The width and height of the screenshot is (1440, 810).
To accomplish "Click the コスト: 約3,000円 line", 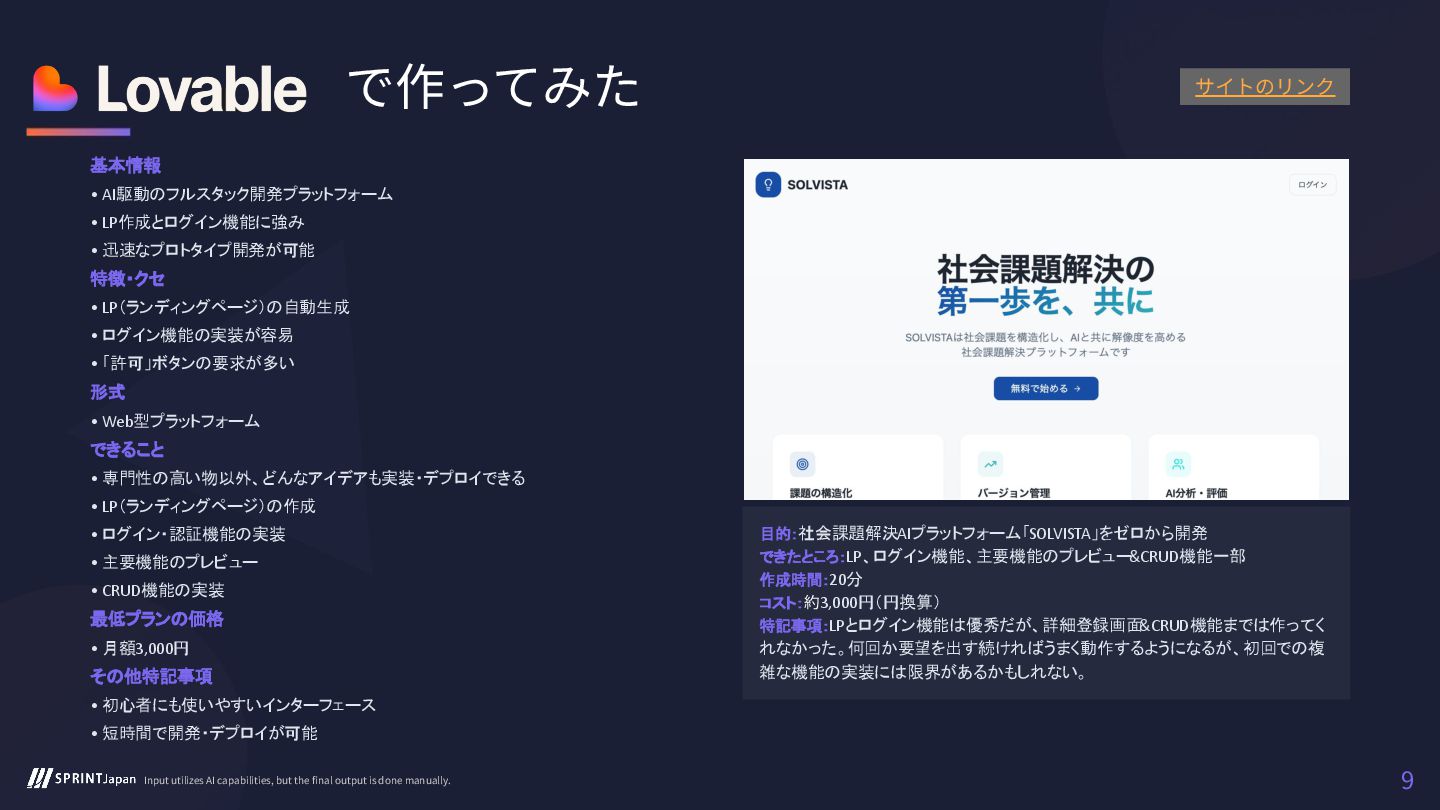I will click(849, 602).
